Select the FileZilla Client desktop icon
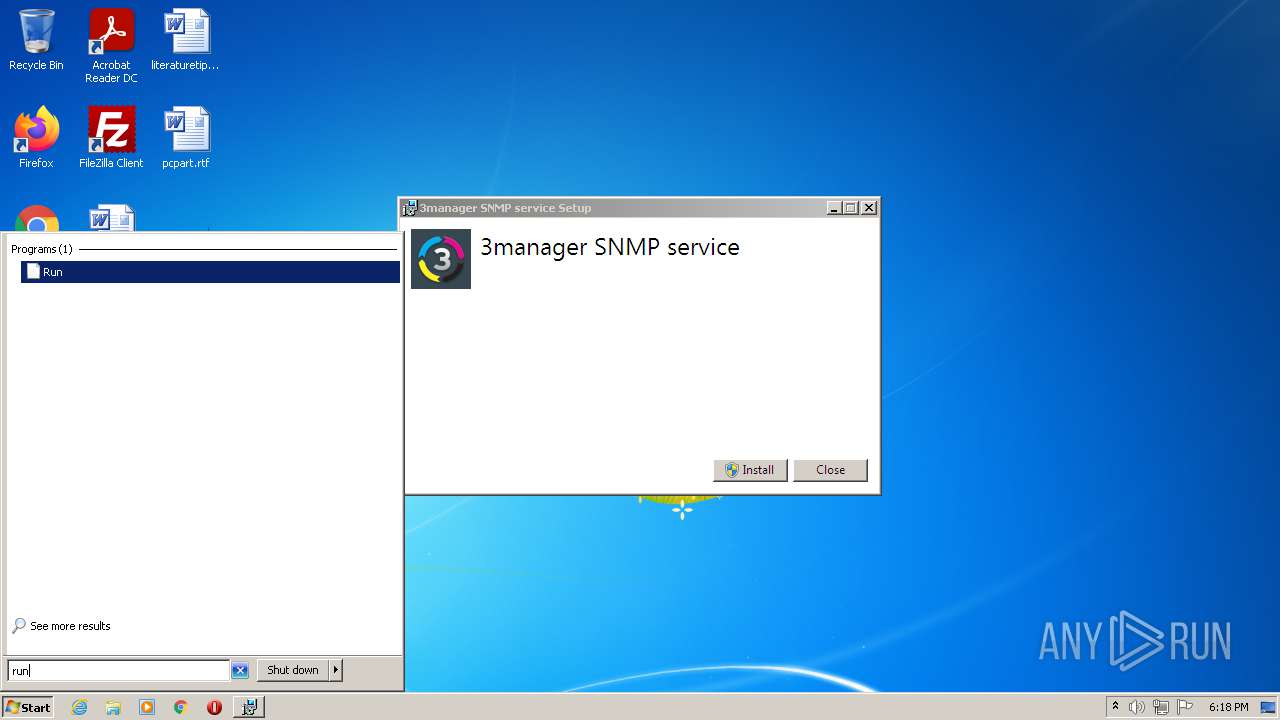Viewport: 1280px width, 720px height. tap(111, 138)
